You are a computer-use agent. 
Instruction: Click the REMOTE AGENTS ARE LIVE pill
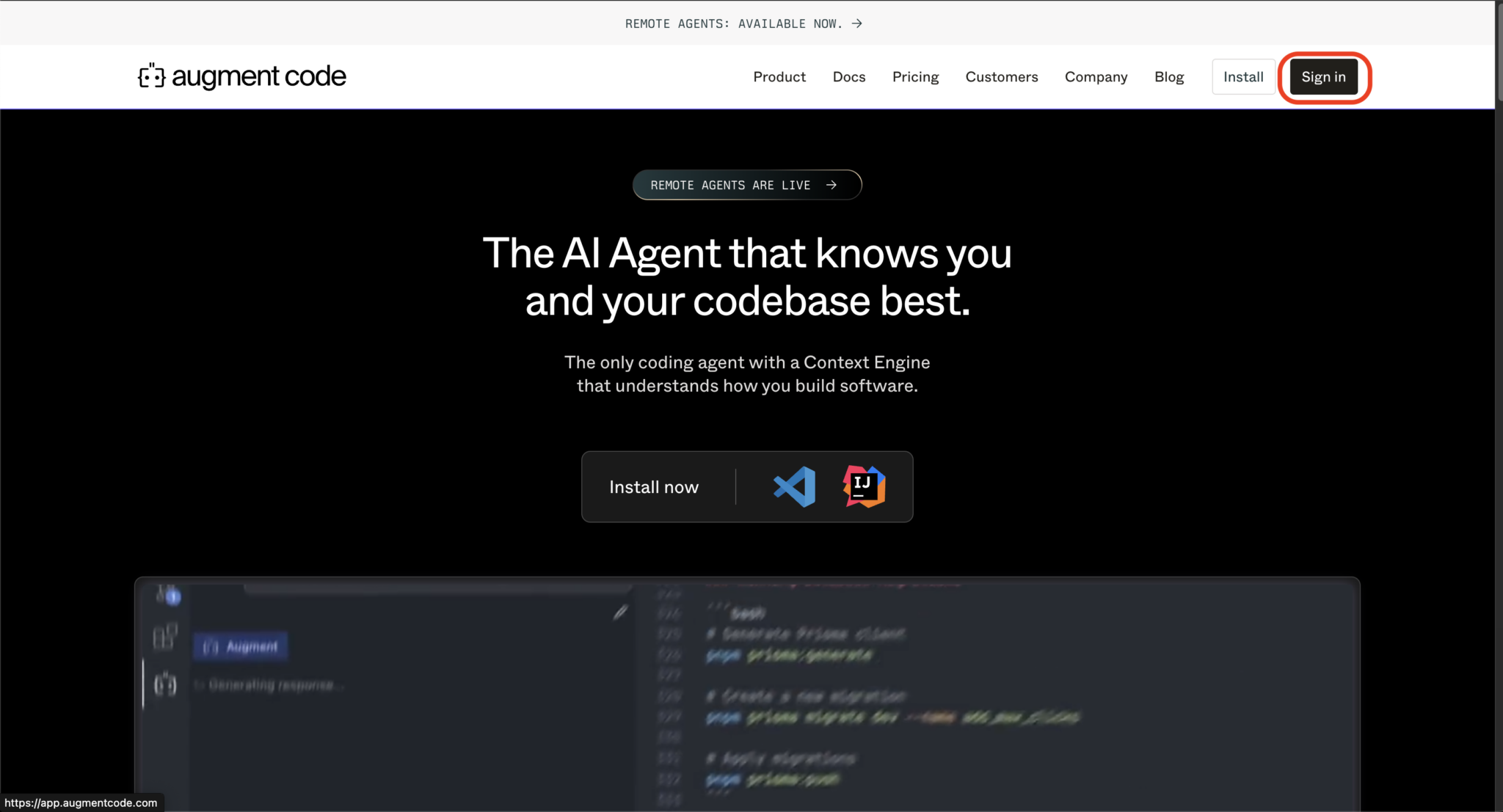coord(747,185)
